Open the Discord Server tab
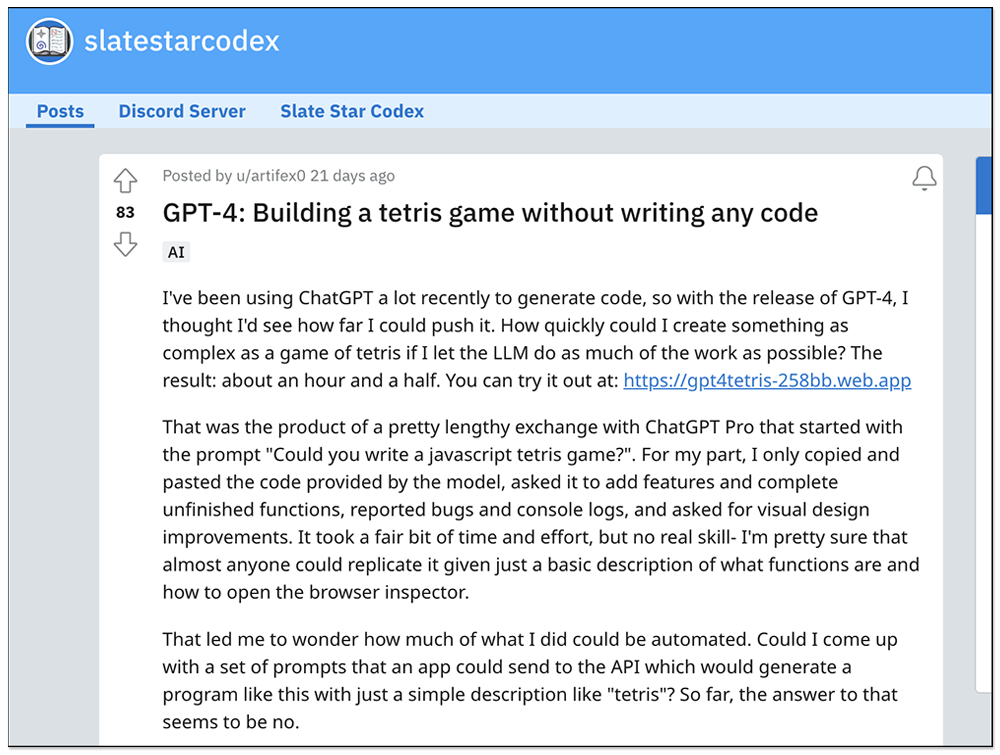This screenshot has width=1000, height=755. (x=182, y=111)
